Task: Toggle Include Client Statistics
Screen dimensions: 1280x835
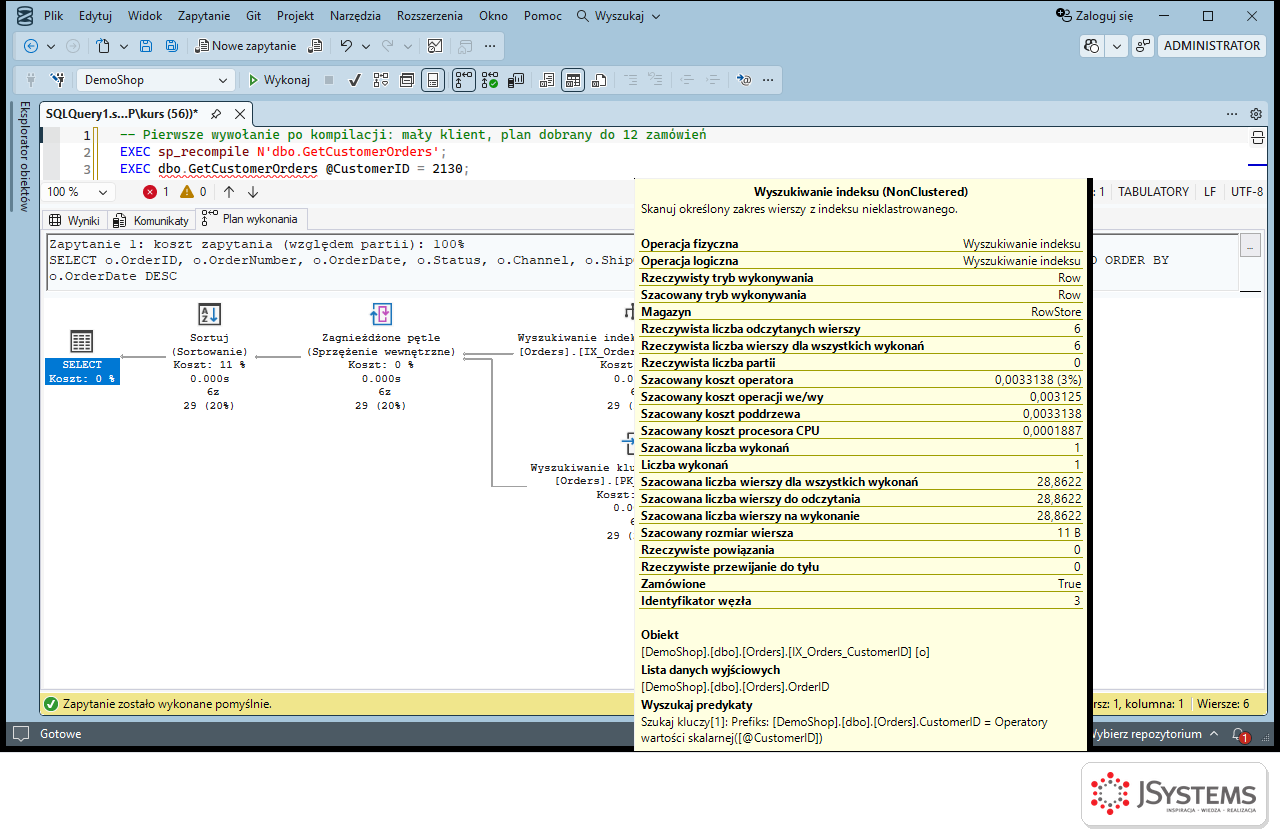Action: [516, 80]
